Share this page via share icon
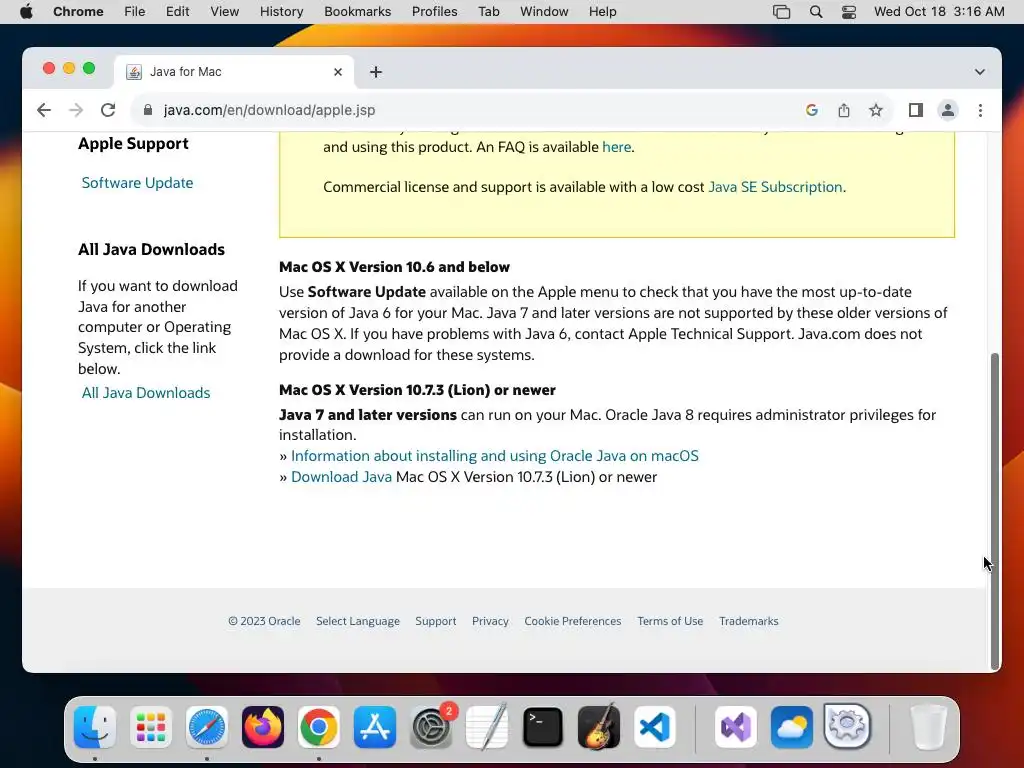Viewport: 1024px width, 768px height. (844, 110)
